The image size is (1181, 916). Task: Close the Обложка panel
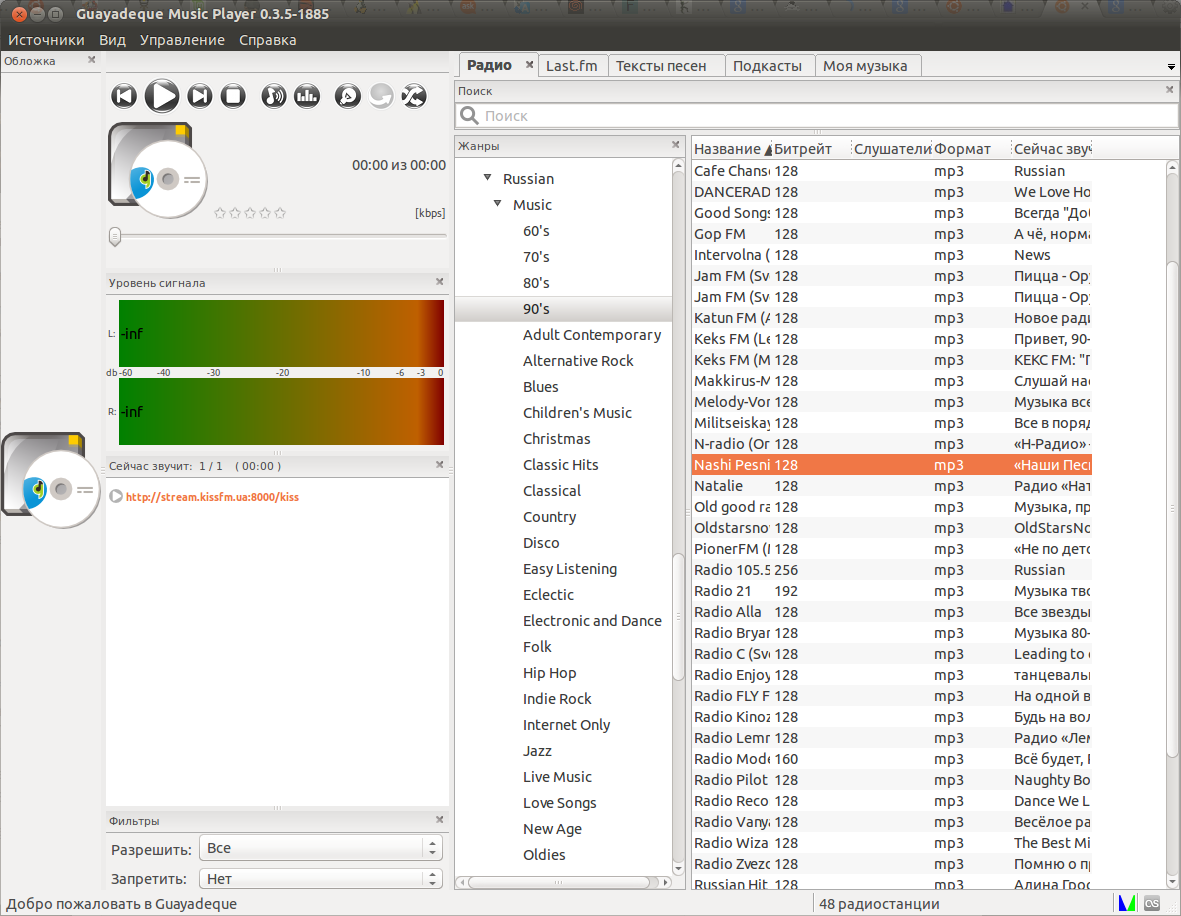92,60
